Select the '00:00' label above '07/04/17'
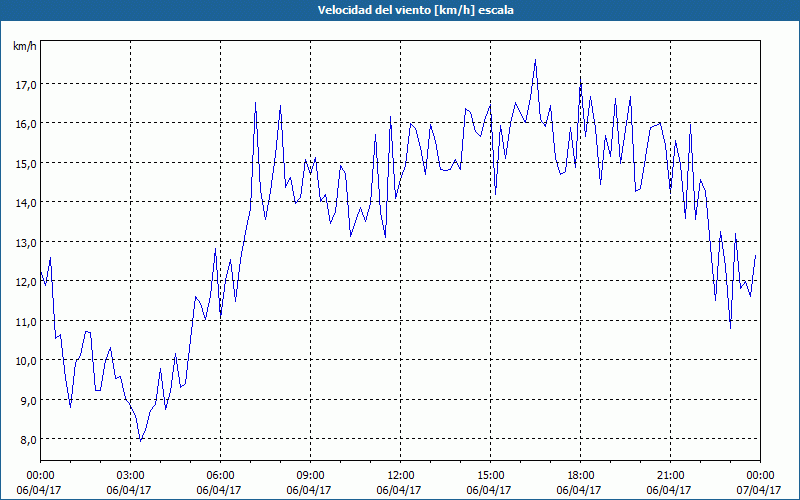This screenshot has height=500, width=800. [760, 475]
